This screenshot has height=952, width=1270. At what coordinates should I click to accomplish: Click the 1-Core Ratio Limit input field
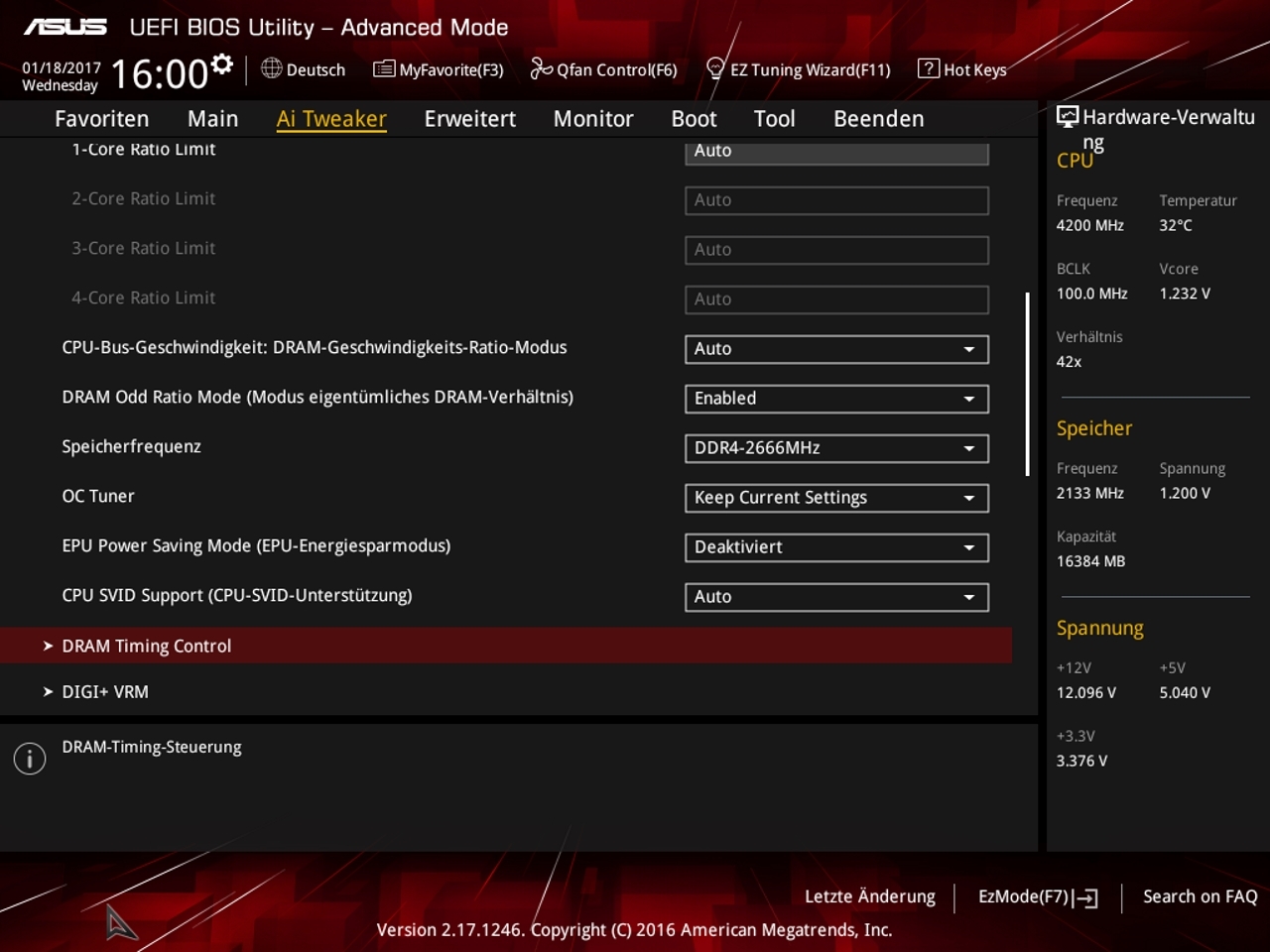click(x=836, y=152)
